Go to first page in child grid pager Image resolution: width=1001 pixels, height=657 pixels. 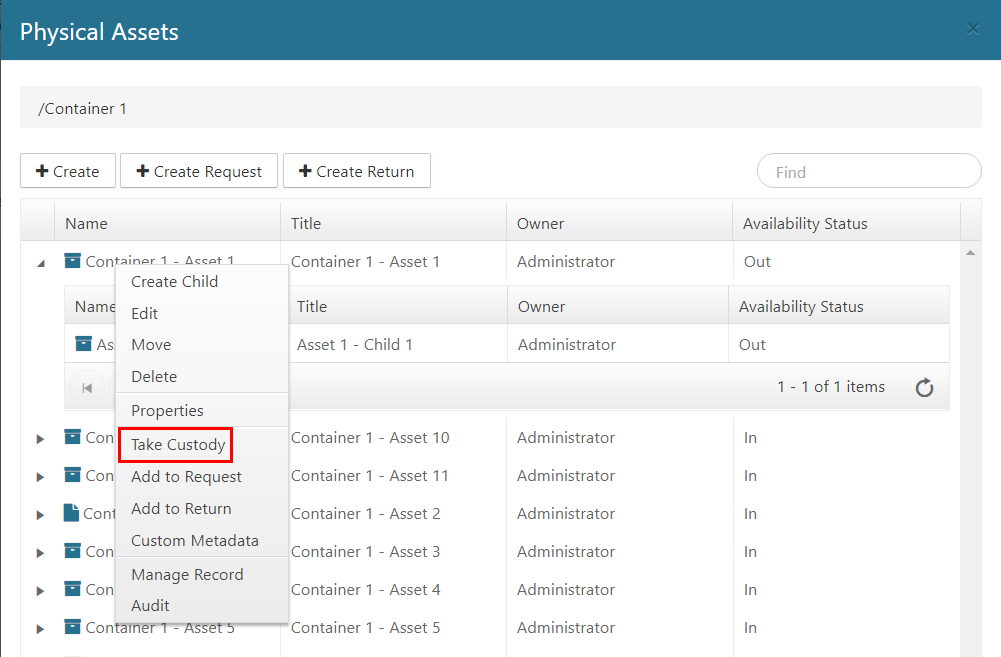pyautogui.click(x=88, y=387)
